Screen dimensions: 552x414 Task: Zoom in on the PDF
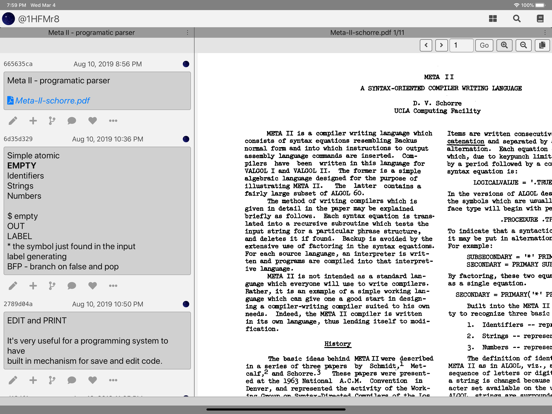pos(504,45)
